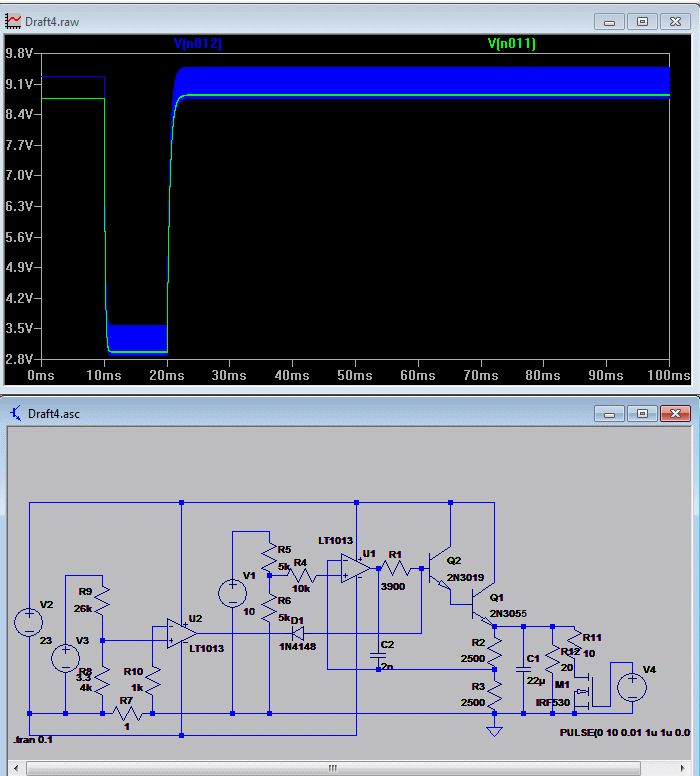Click the LT1013 label above U1
Screen dimensions: 700x776
tap(336, 540)
